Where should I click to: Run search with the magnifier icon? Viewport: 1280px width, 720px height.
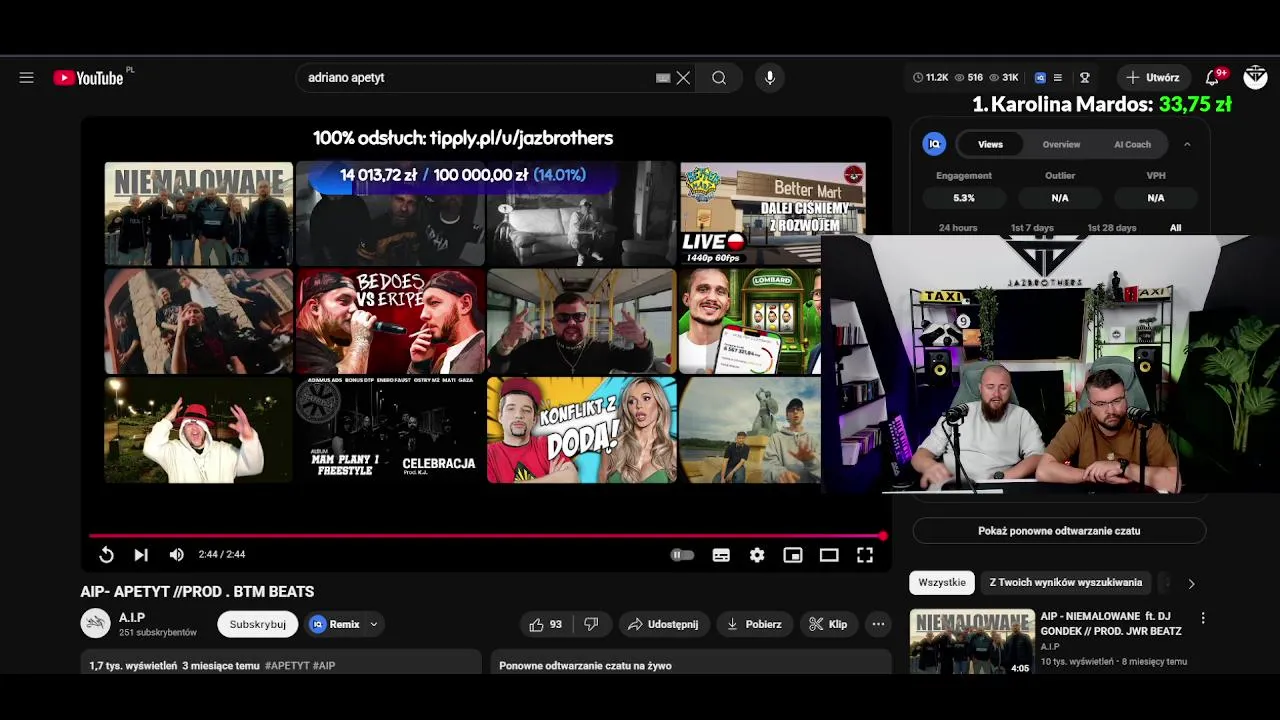click(719, 78)
